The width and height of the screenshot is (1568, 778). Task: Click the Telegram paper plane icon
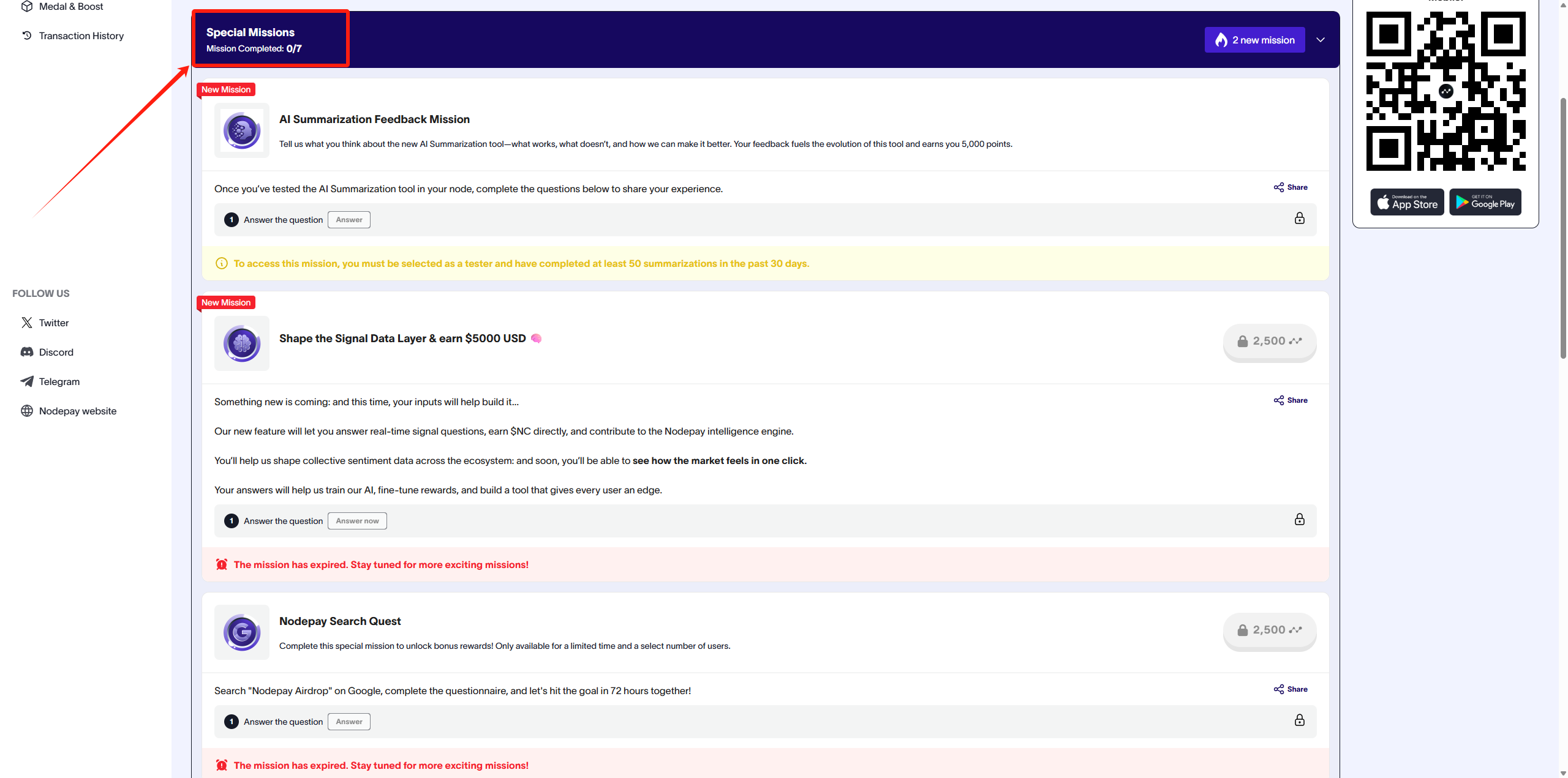27,381
